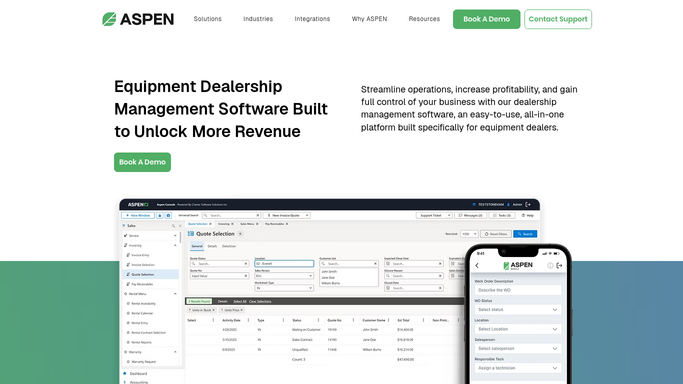Choose John Smith in Customer List
The height and width of the screenshot is (384, 683).
click(x=329, y=272)
